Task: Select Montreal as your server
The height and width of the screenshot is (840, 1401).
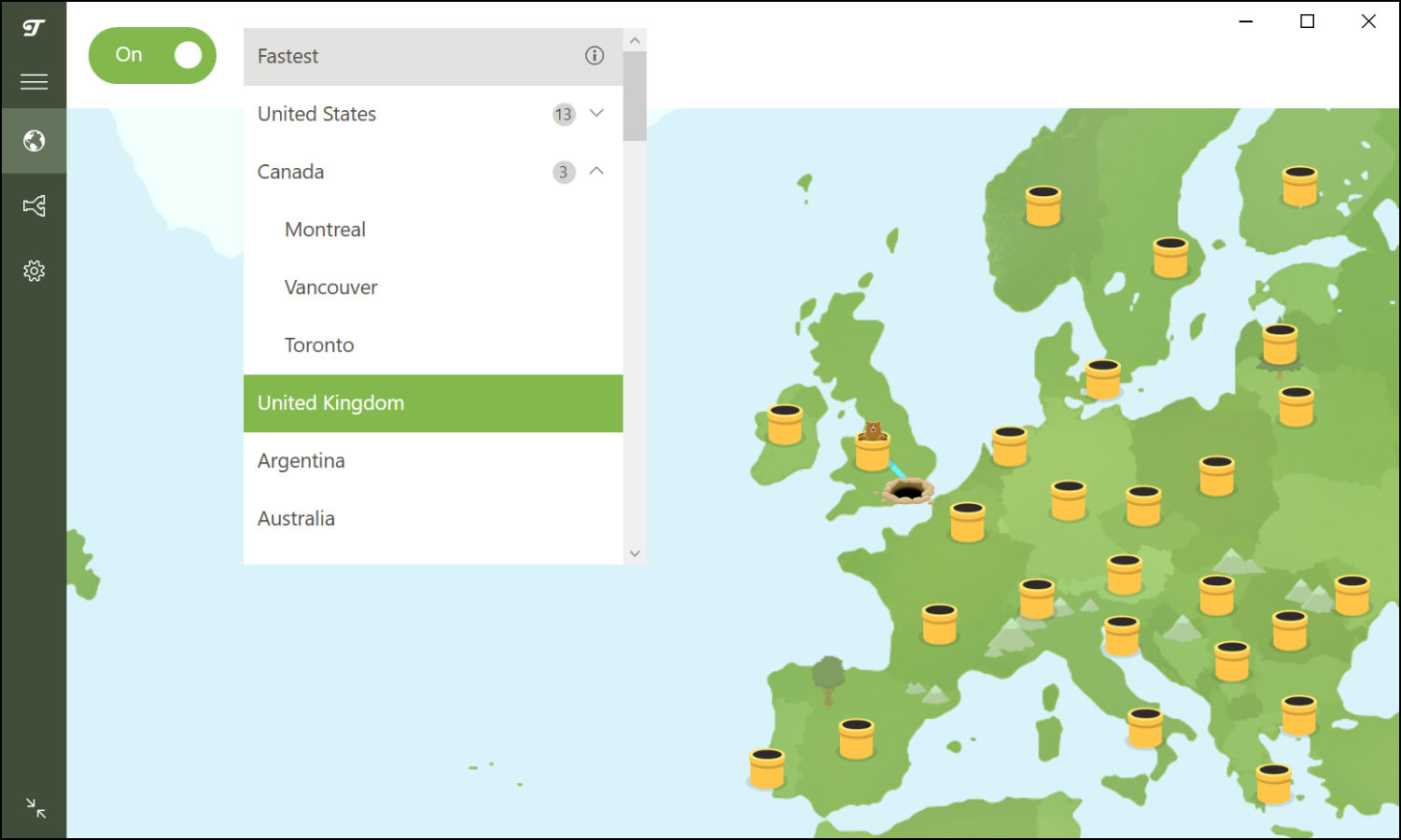Action: point(325,230)
